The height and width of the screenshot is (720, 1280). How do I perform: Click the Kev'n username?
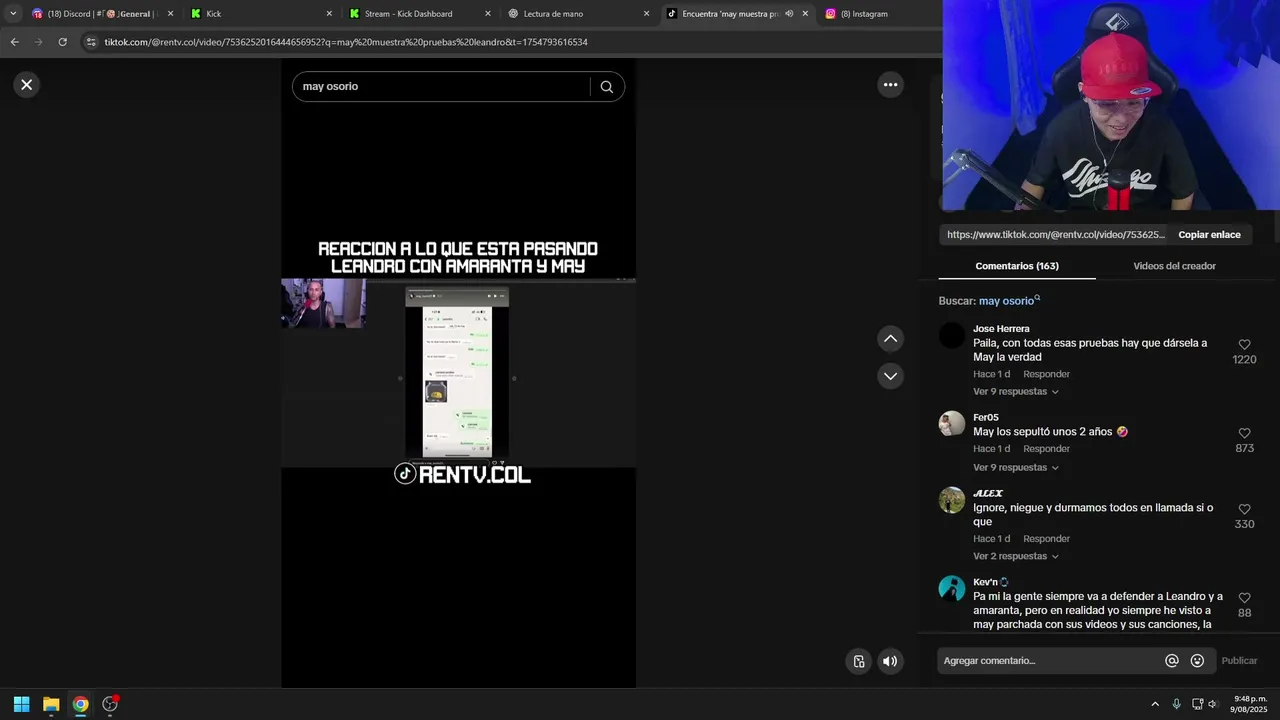[985, 582]
